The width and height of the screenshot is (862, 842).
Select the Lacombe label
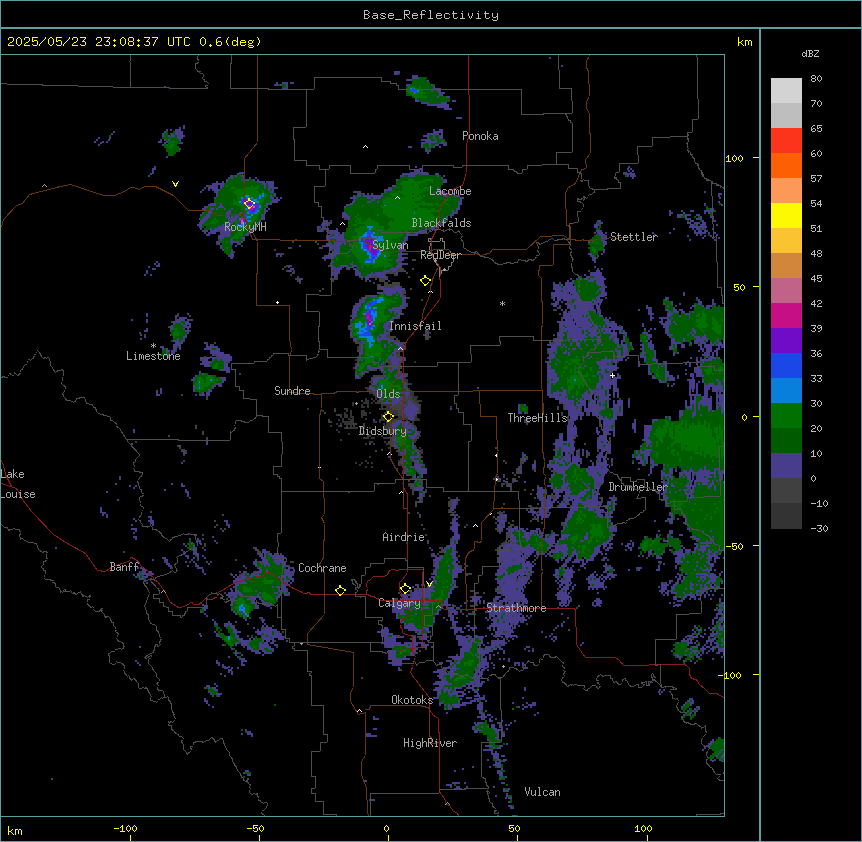[450, 191]
